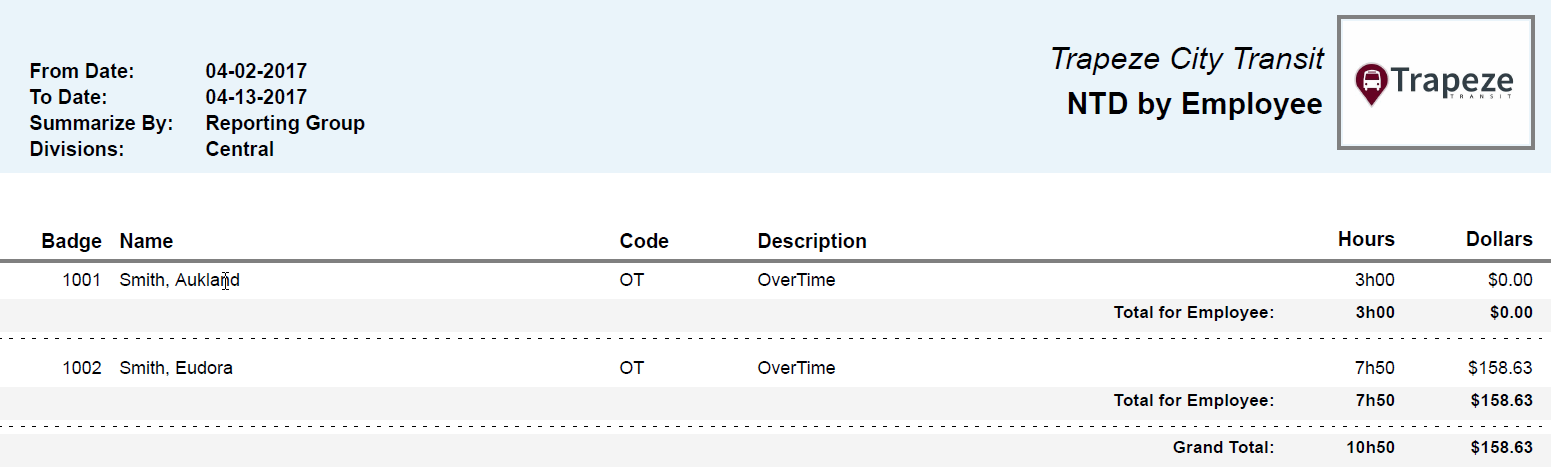Select employee name Smith, Aukland
Viewport: 1556px width, 473px height.
point(179,280)
